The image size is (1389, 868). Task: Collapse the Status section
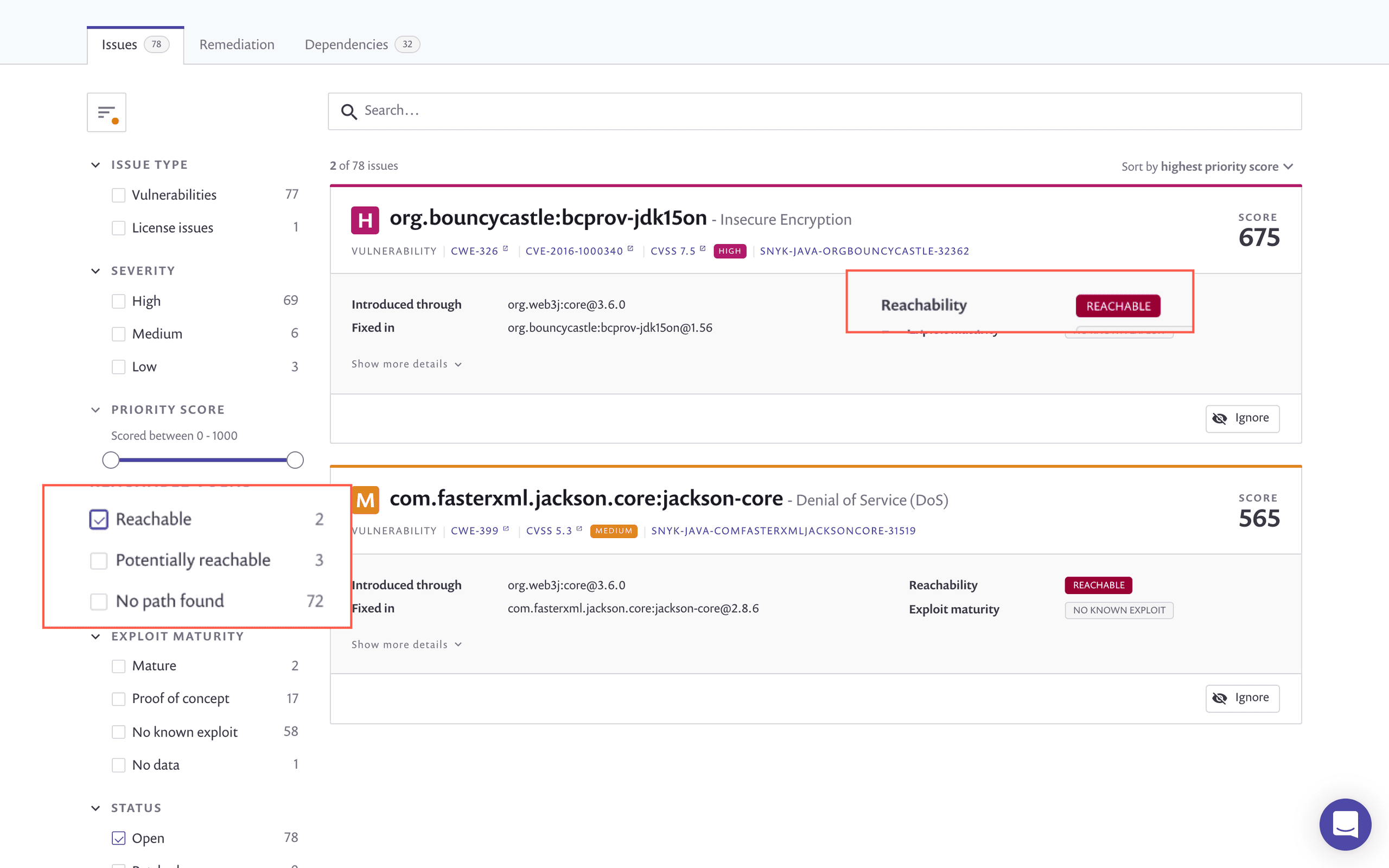(95, 808)
